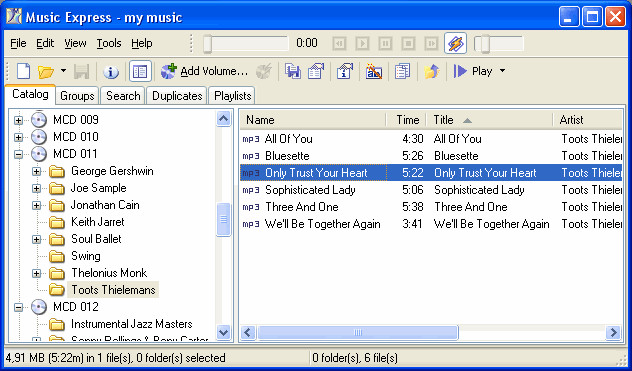Click the up-one-level folder arrow icon
This screenshot has height=371, width=632.
click(431, 71)
